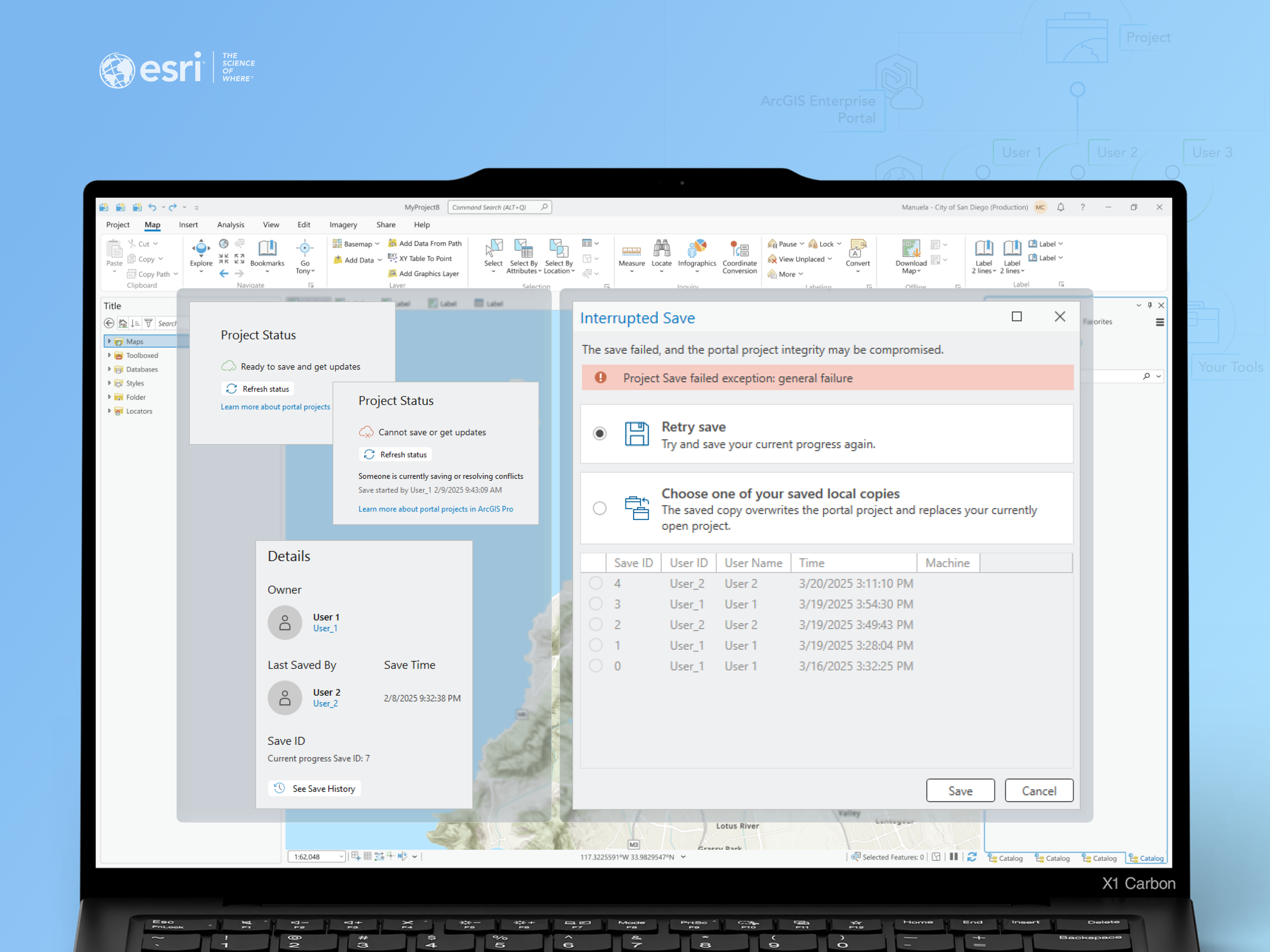
Task: Open Learn more about portal projects in ArcGIS Pro
Action: click(436, 509)
